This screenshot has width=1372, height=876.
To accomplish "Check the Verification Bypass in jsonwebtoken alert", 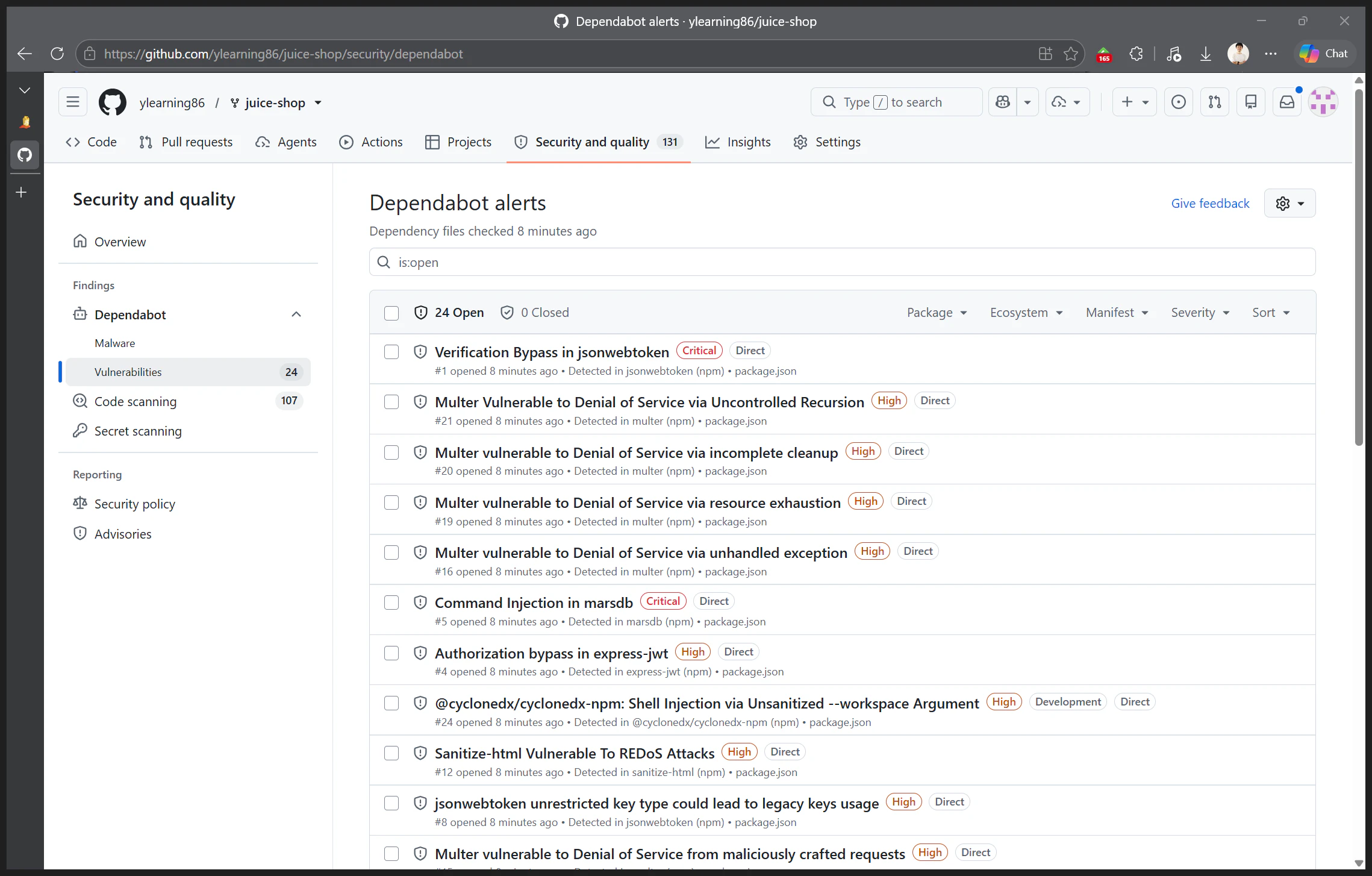I will point(391,352).
